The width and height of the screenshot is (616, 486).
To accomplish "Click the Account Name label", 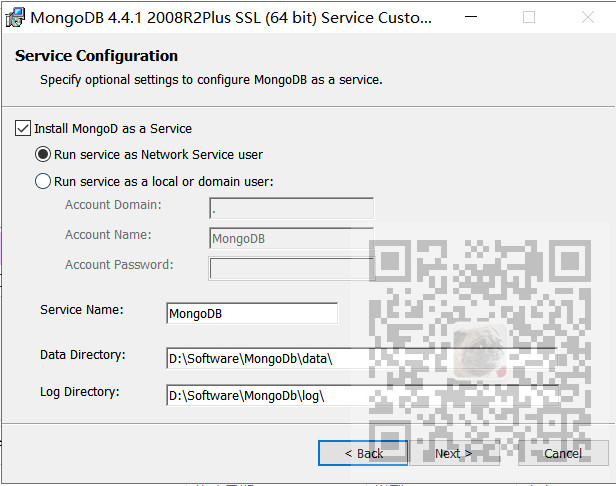I will point(108,235).
